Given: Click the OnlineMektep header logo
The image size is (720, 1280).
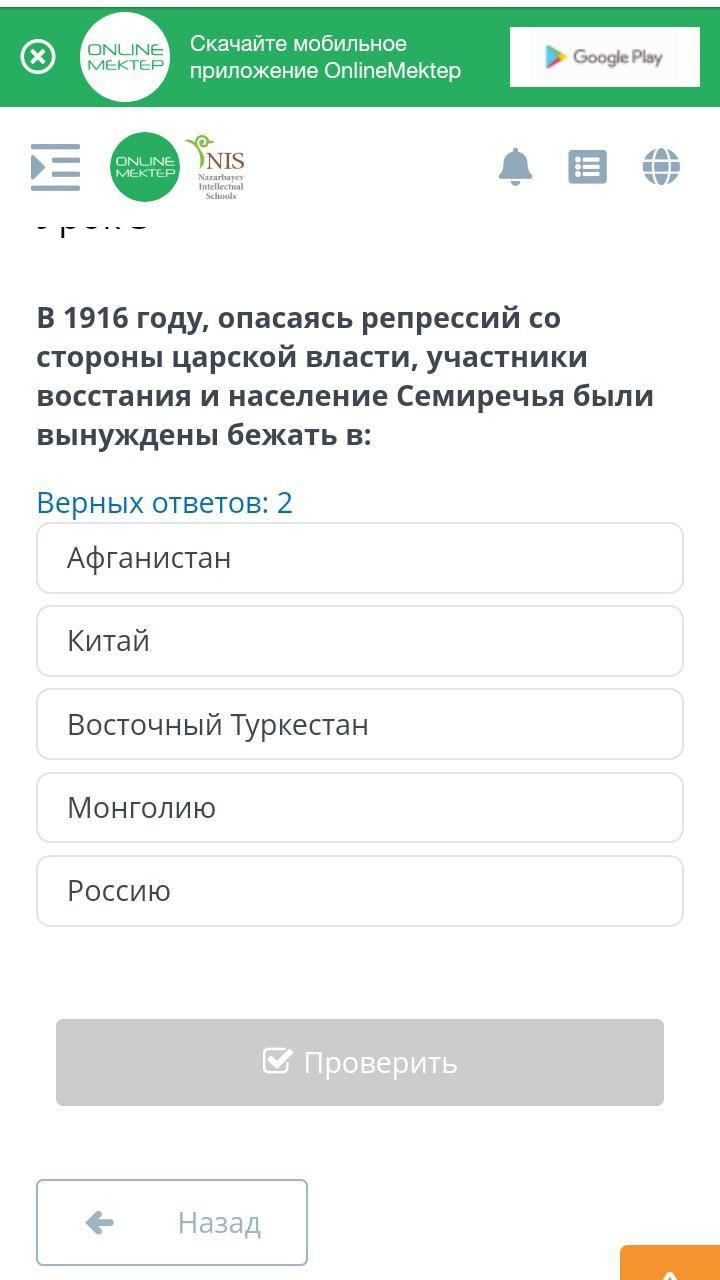Looking at the screenshot, I should pyautogui.click(x=145, y=167).
